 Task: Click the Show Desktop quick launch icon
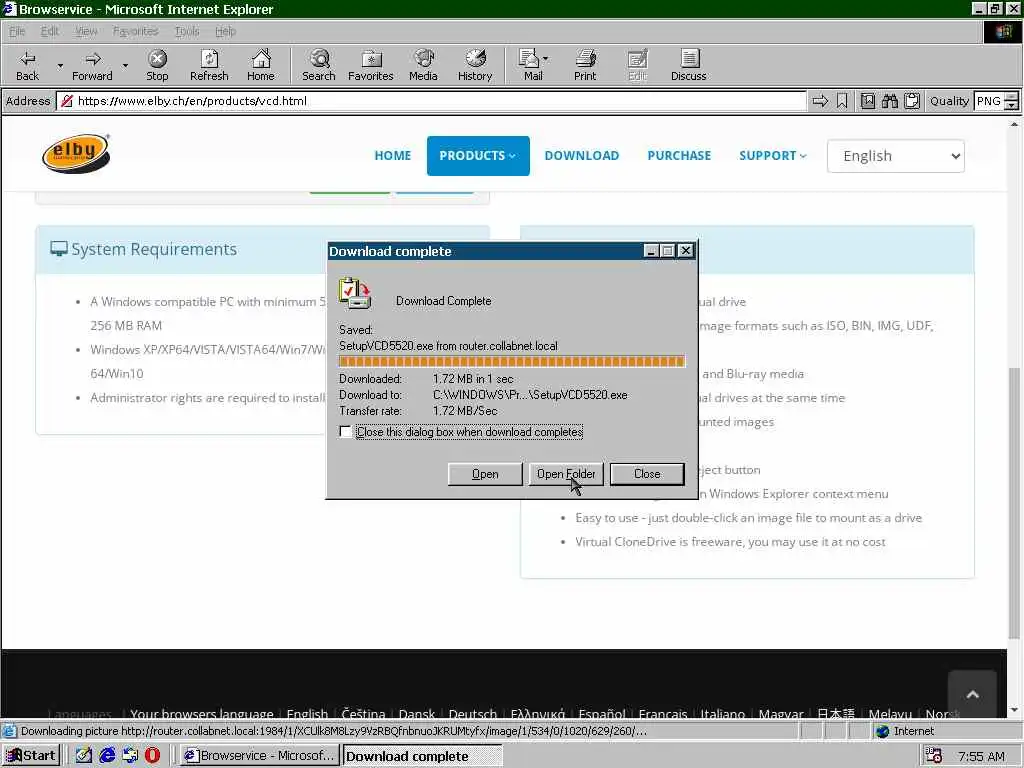tap(84, 755)
